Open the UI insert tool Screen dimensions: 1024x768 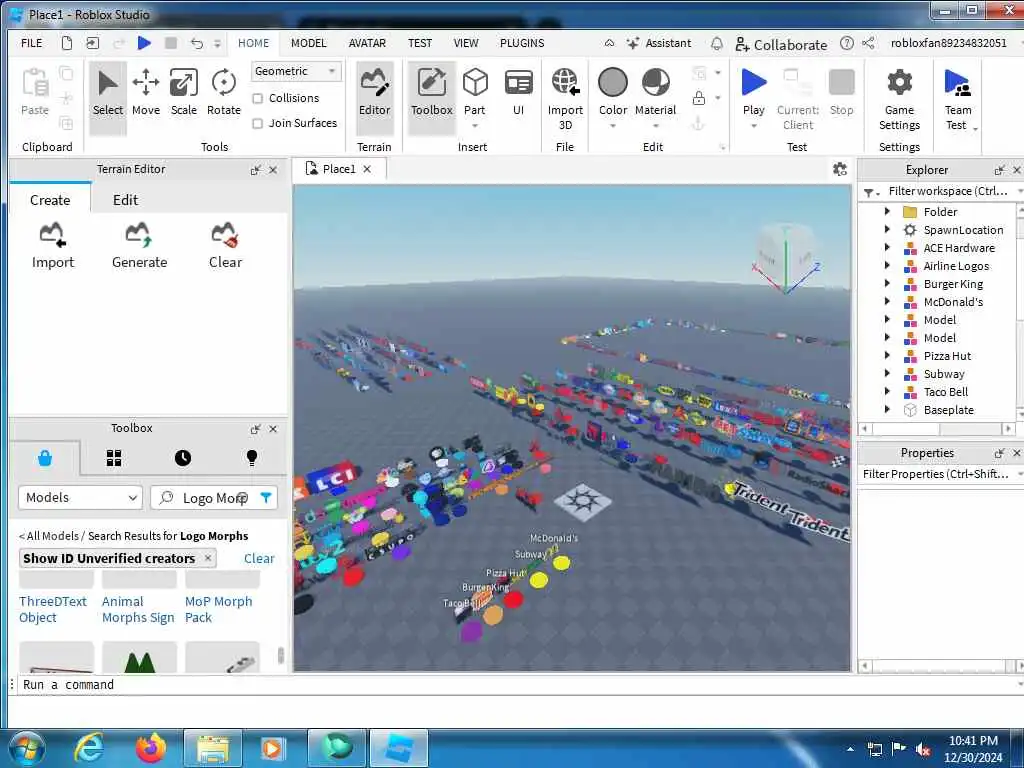tap(519, 93)
